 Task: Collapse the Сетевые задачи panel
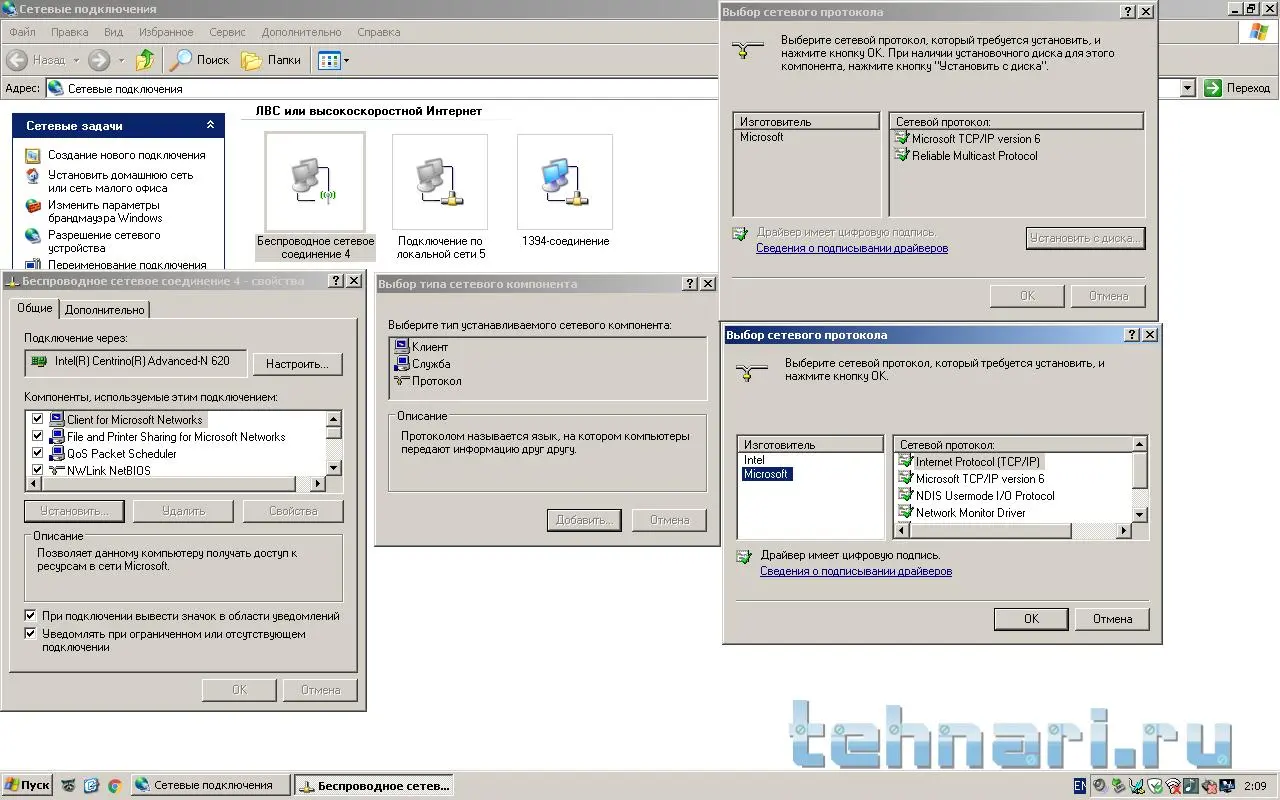(210, 126)
